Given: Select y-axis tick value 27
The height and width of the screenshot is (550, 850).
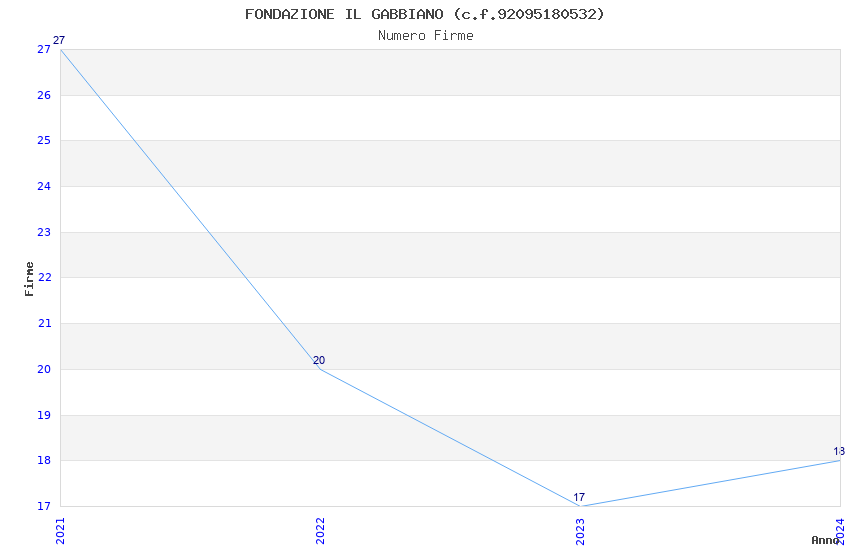Looking at the screenshot, I should tap(44, 49).
